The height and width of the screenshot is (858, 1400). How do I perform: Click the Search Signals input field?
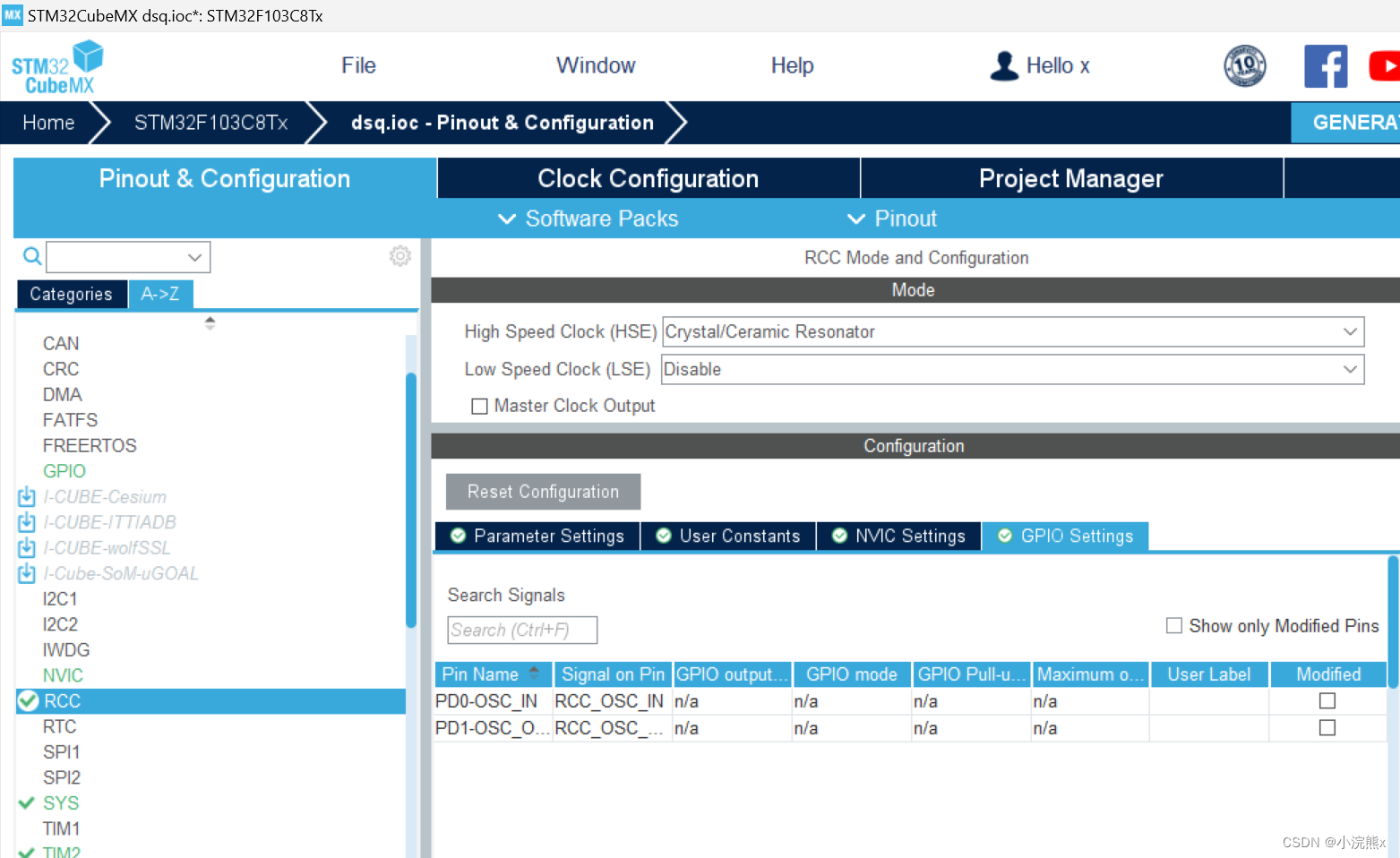point(522,630)
